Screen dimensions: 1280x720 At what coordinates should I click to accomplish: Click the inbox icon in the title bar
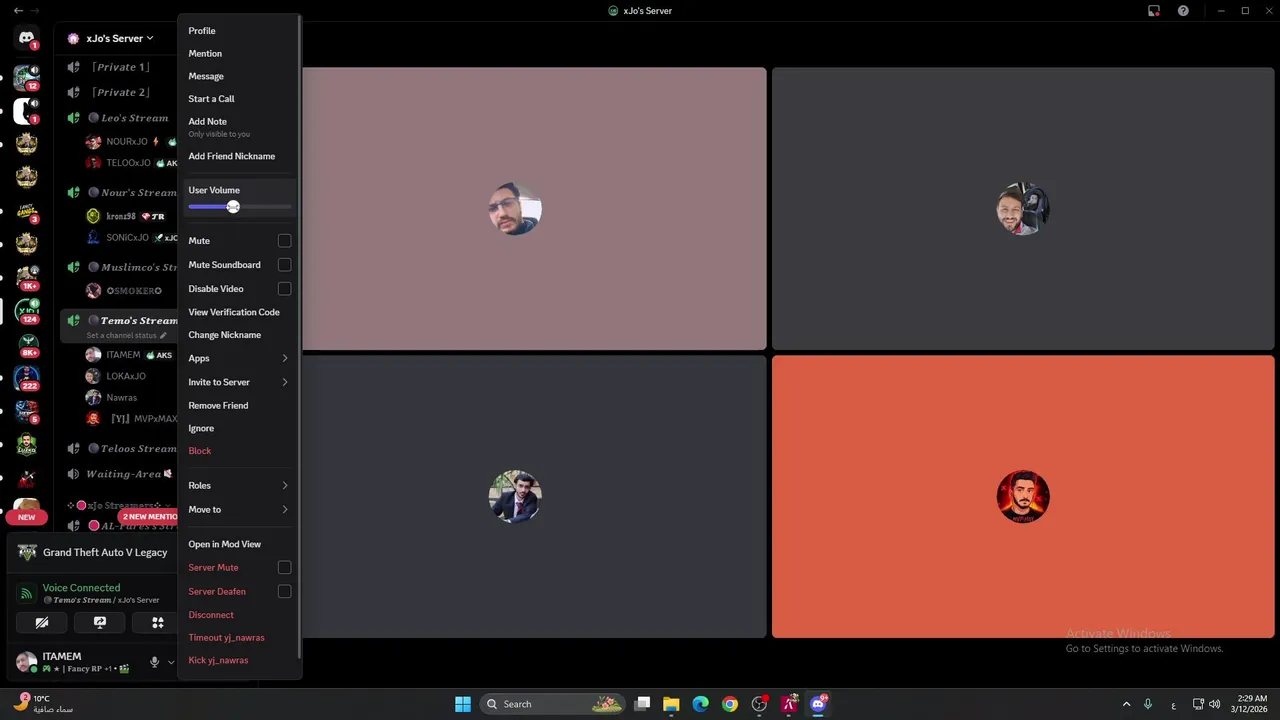(x=1154, y=11)
